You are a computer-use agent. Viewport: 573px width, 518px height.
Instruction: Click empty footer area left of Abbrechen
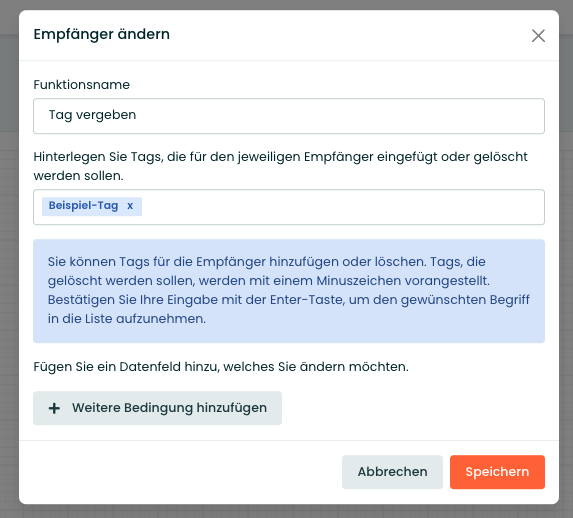click(x=179, y=472)
